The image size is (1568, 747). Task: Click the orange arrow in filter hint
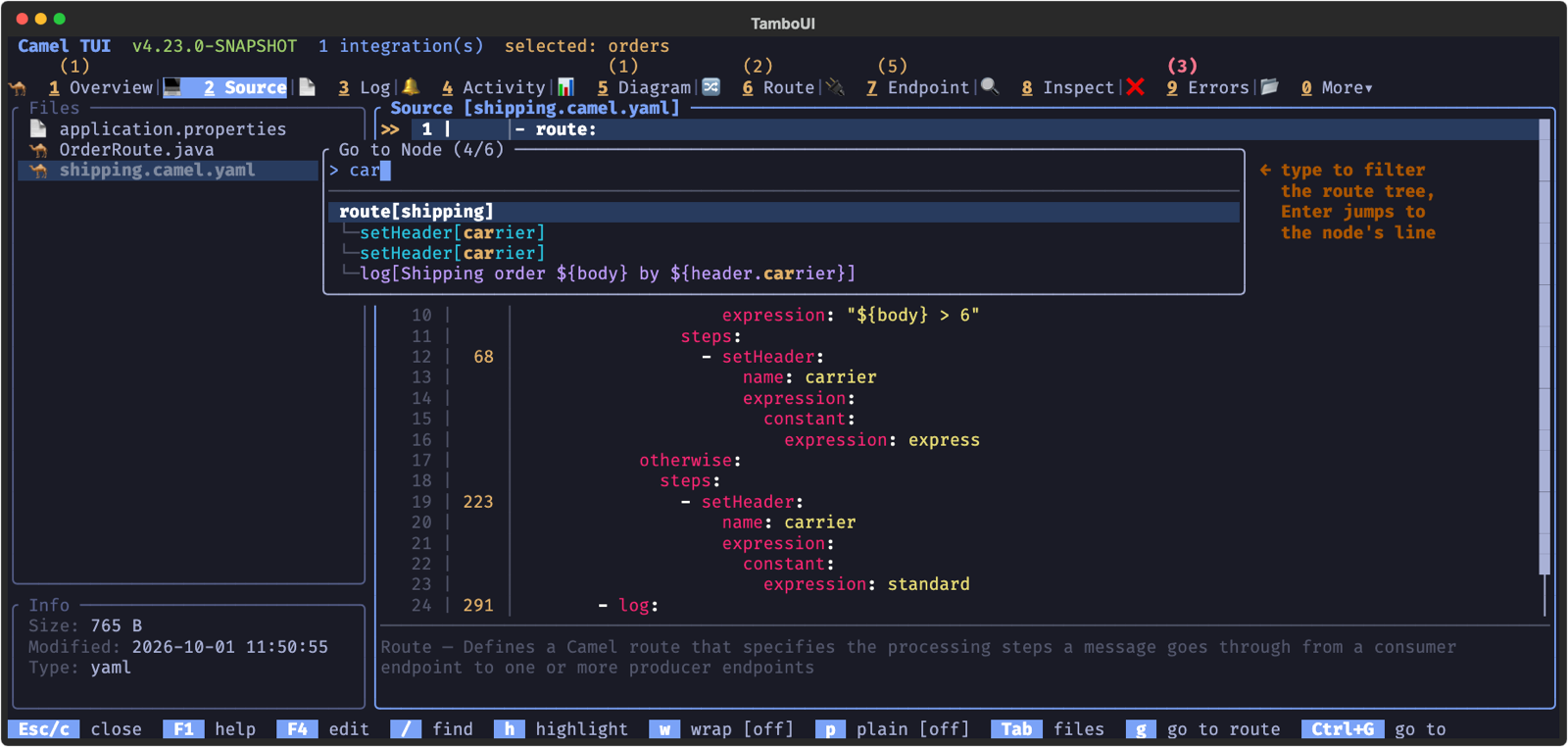tap(1265, 170)
